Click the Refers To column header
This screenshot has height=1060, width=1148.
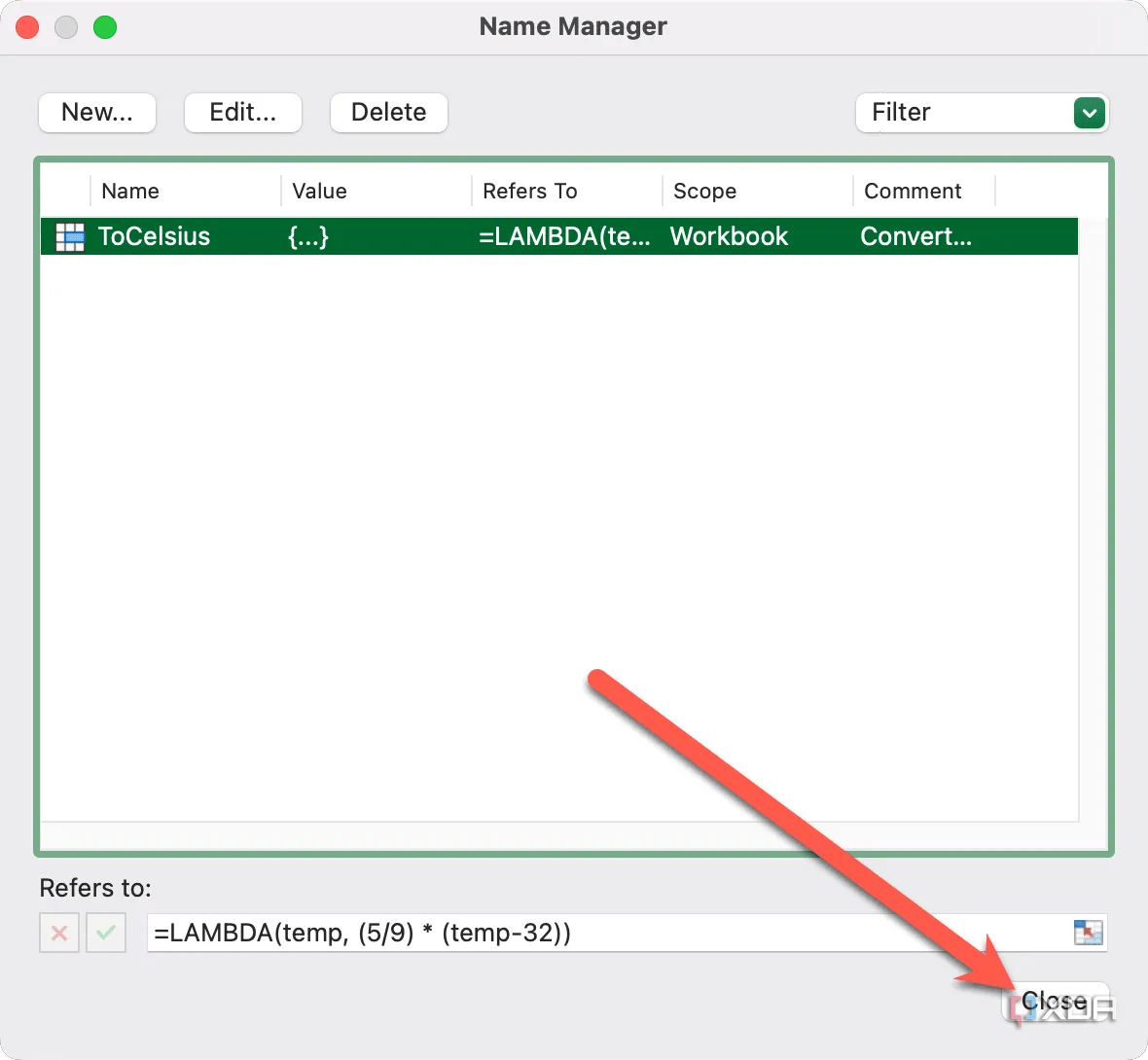coord(528,191)
